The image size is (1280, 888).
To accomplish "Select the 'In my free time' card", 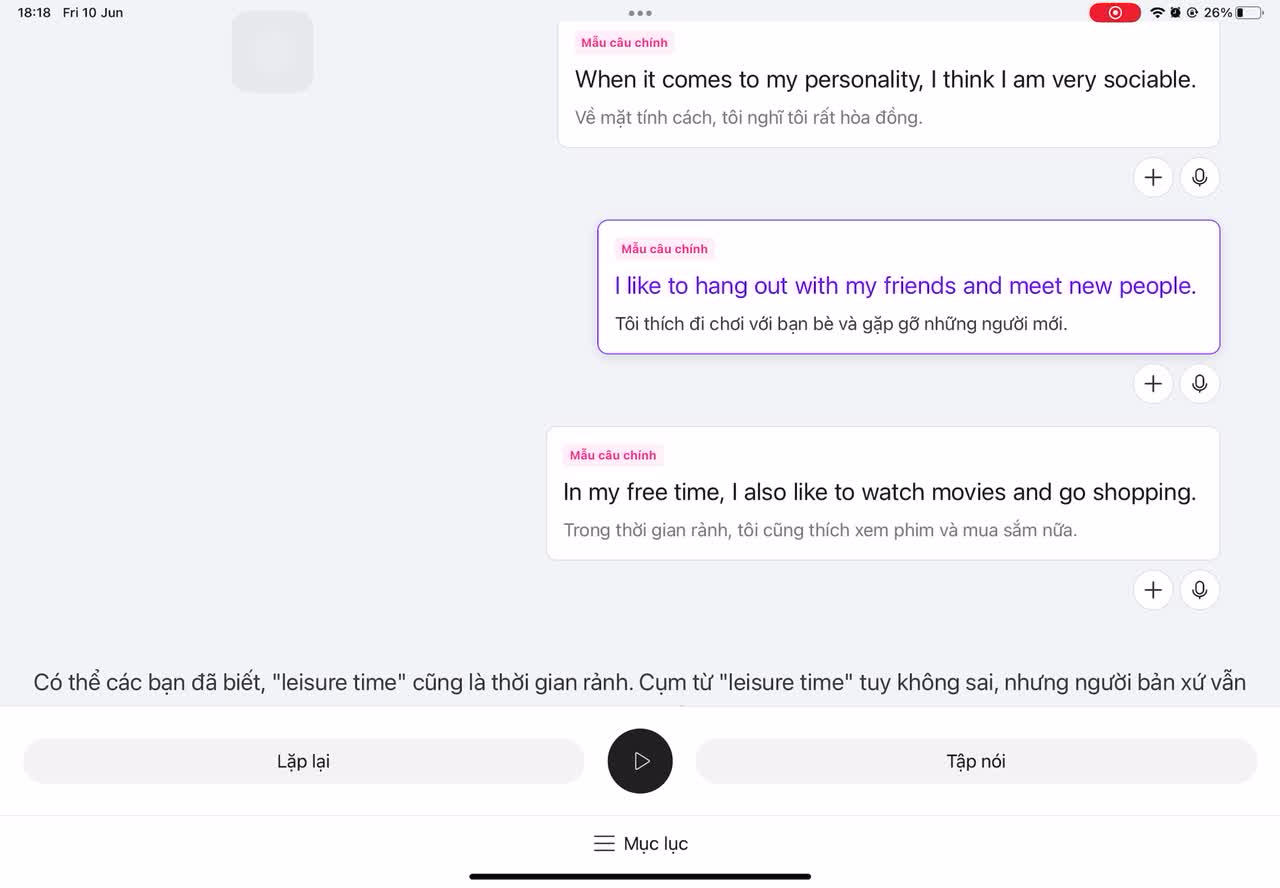I will point(883,493).
